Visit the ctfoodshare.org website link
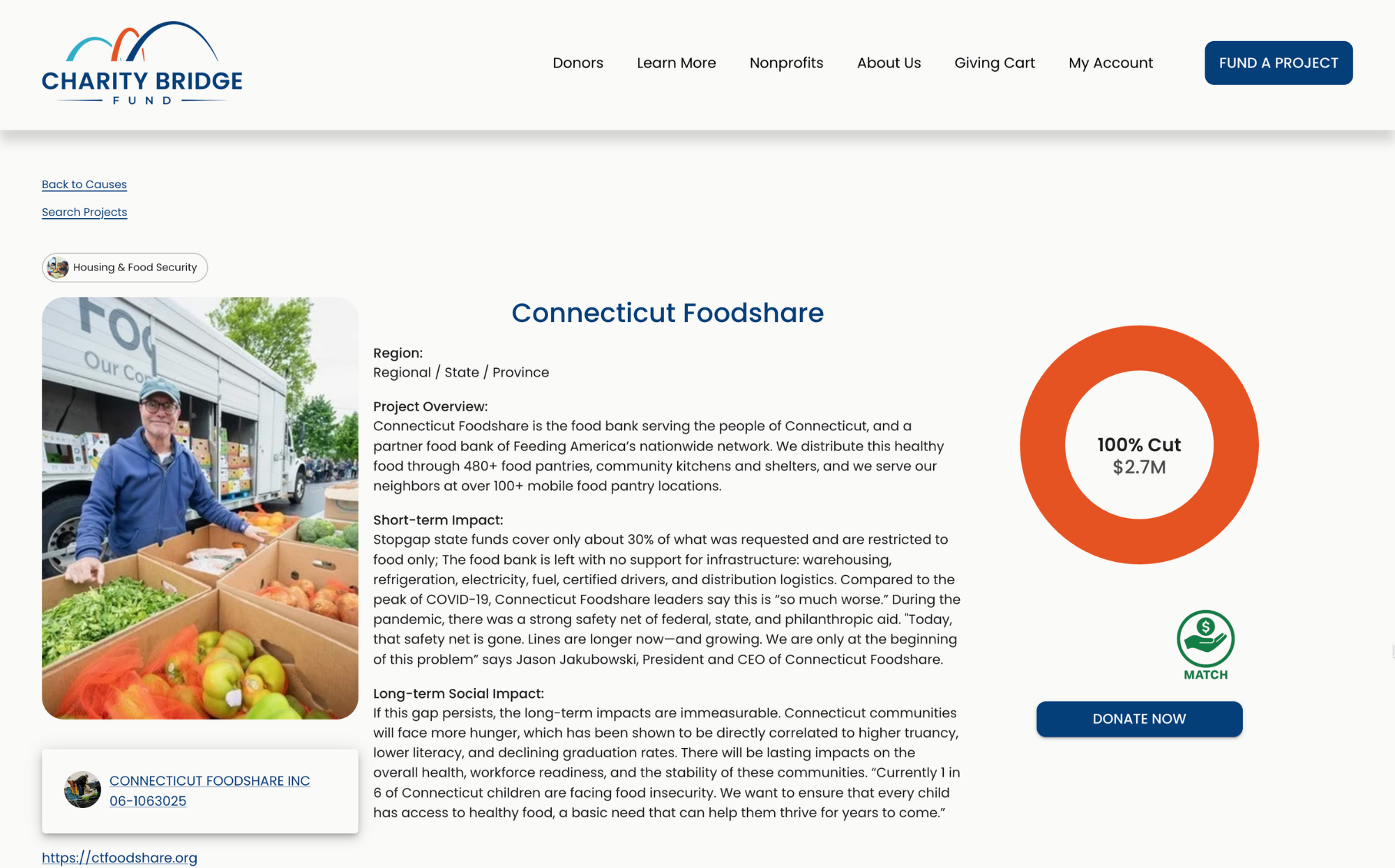This screenshot has height=868, width=1395. tap(119, 858)
